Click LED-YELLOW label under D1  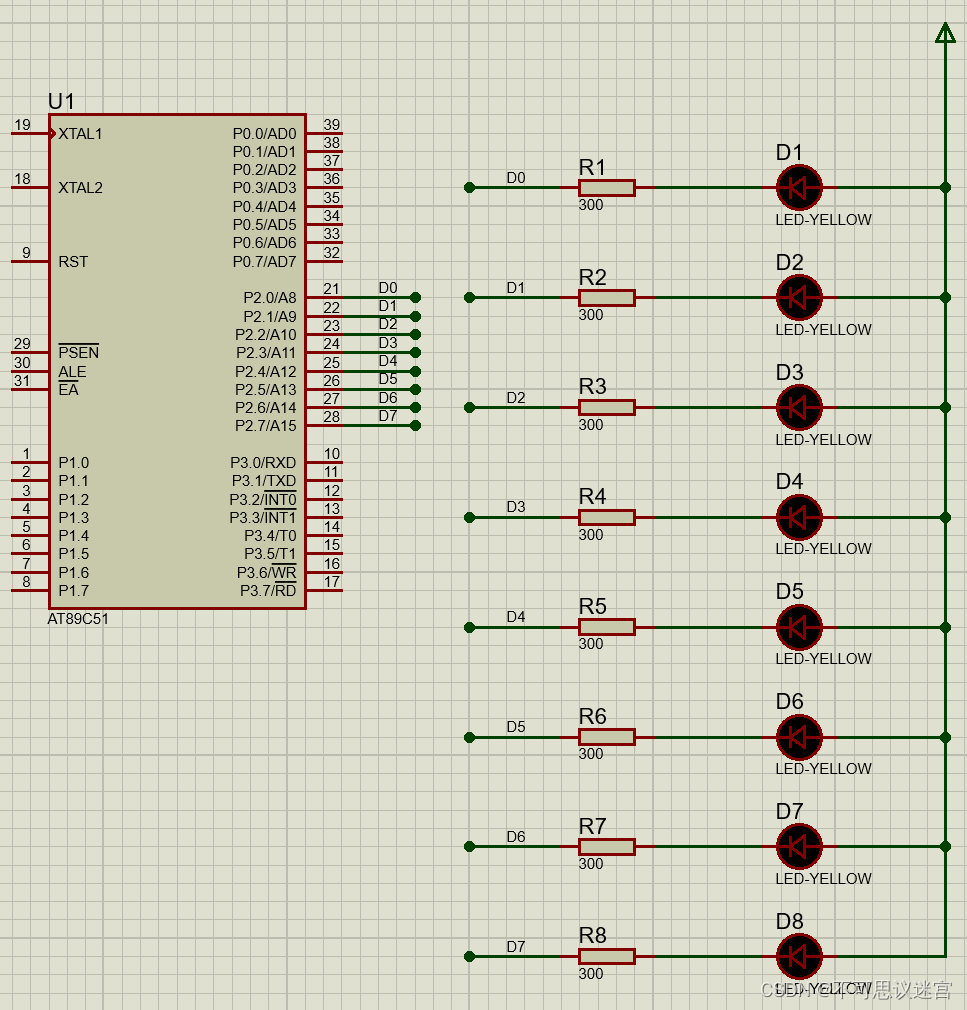pos(823,220)
